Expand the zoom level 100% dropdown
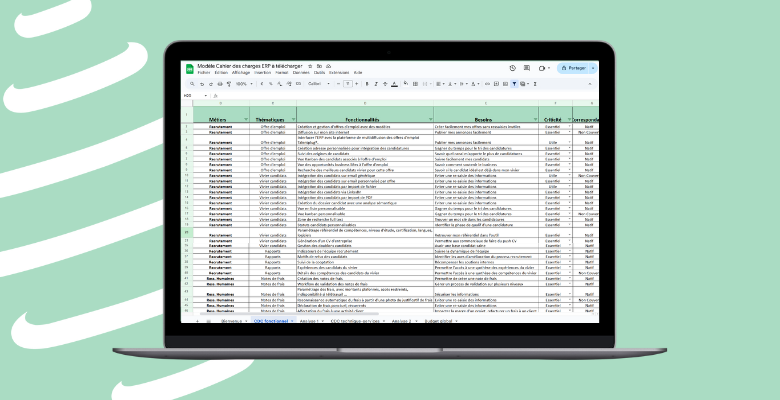The height and width of the screenshot is (400, 780). (x=242, y=84)
